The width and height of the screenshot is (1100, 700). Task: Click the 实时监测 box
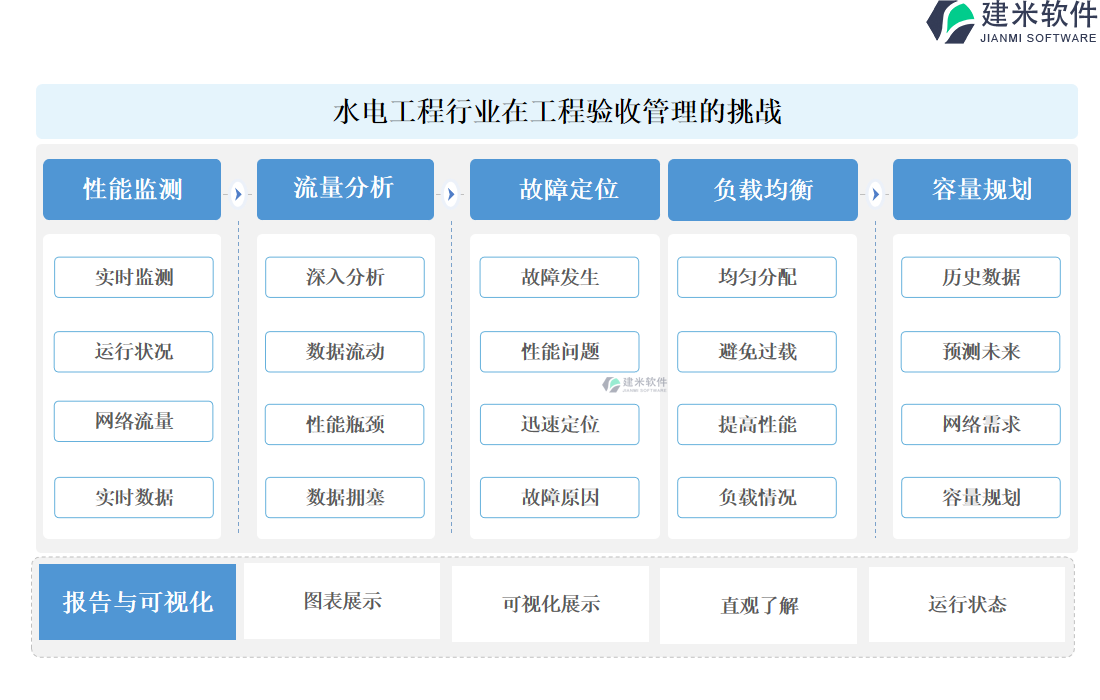point(134,277)
